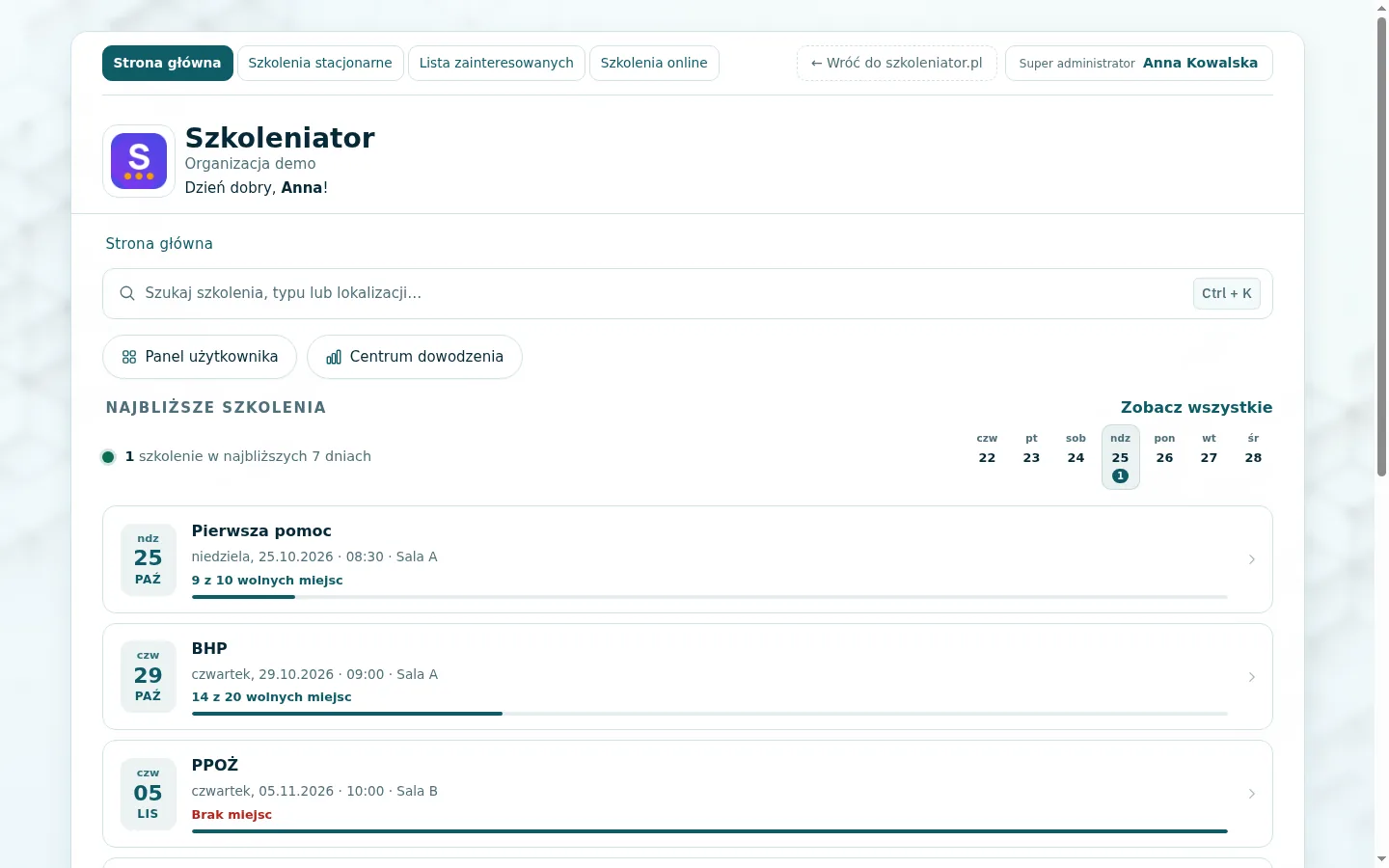This screenshot has width=1389, height=868.
Task: Click the PPOŻ training title
Action: click(x=215, y=765)
